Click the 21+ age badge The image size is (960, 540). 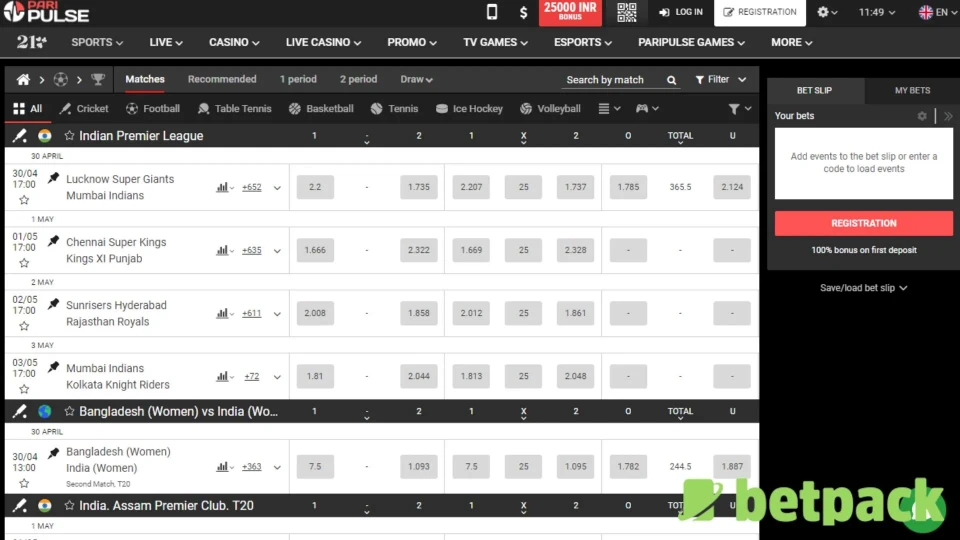click(31, 42)
